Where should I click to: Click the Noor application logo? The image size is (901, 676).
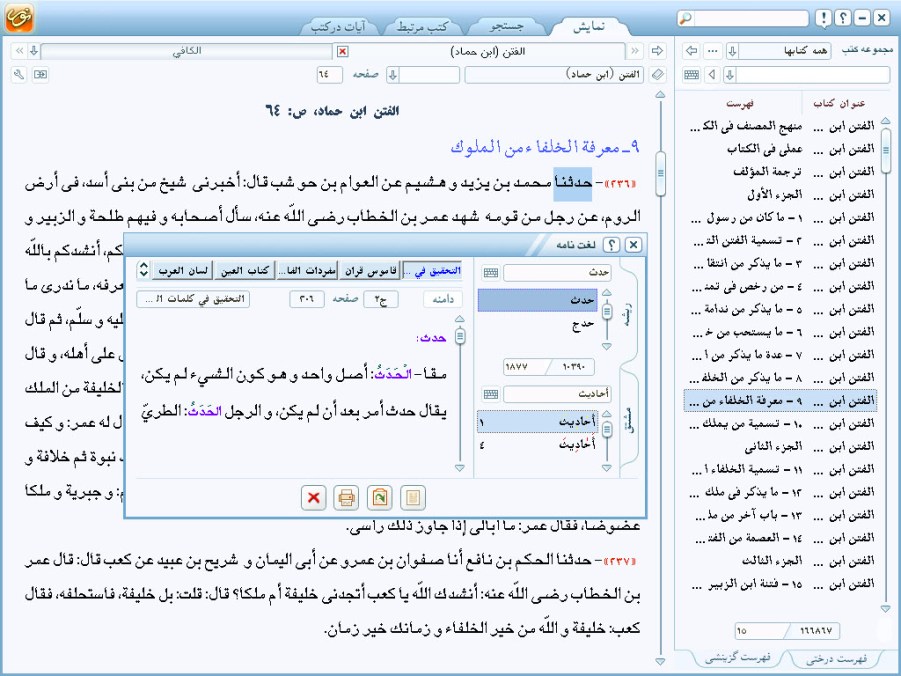[19, 17]
